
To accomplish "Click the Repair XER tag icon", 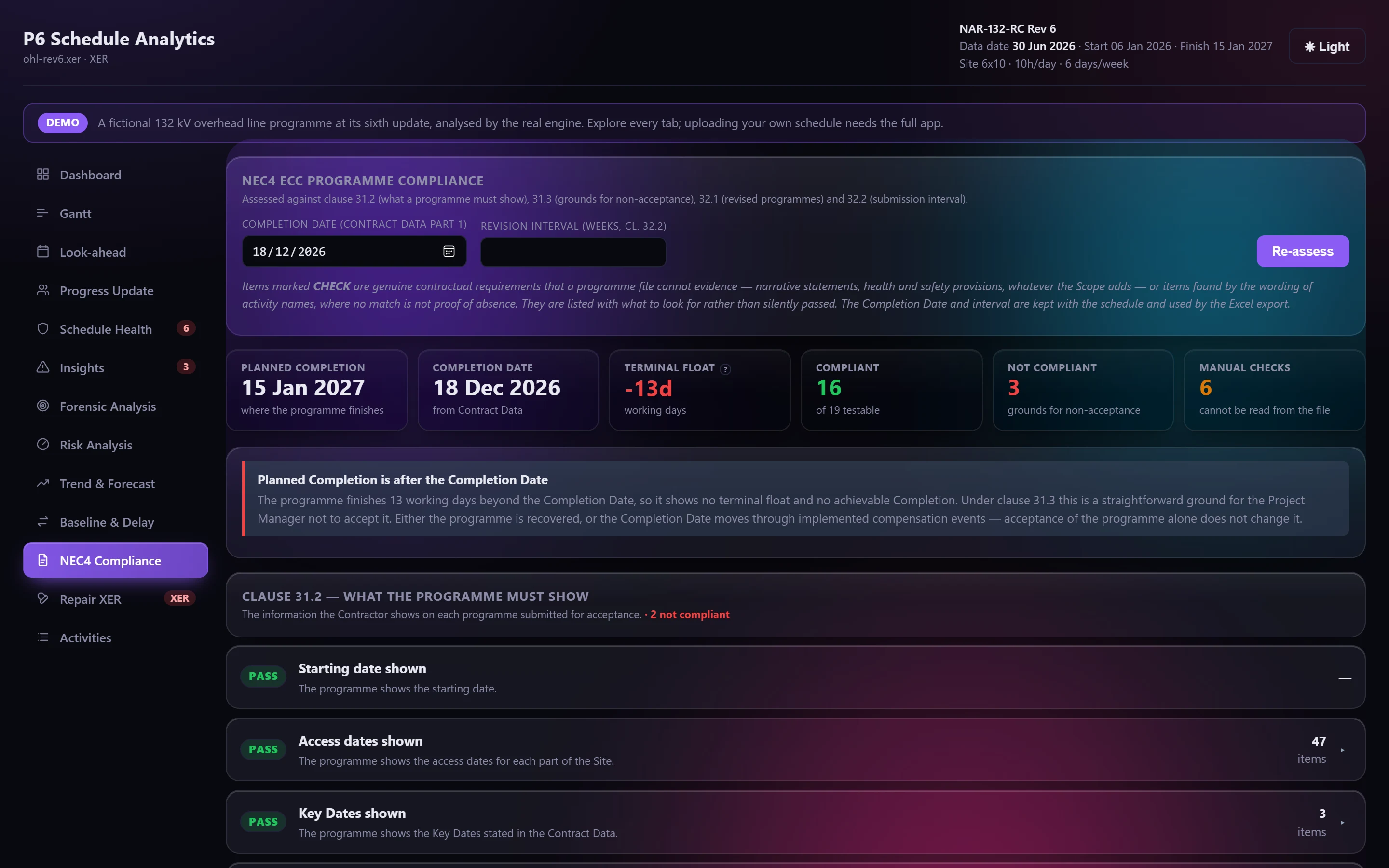I will coord(43,598).
